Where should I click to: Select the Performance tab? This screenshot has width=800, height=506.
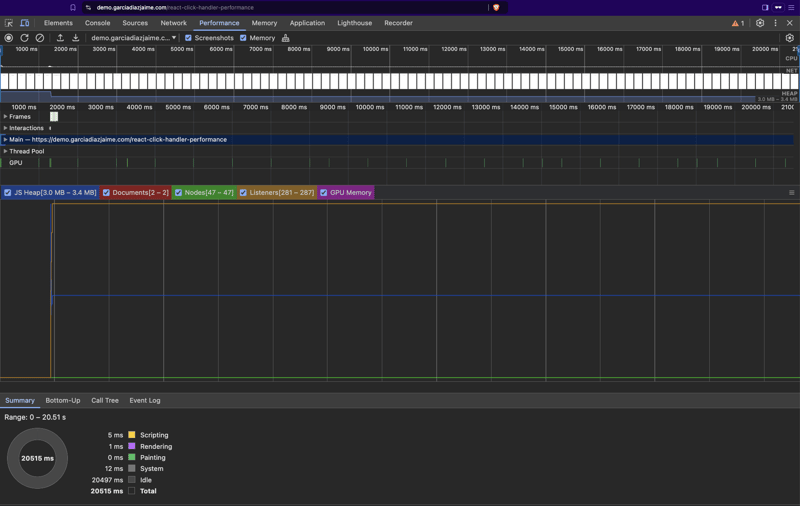(x=219, y=23)
